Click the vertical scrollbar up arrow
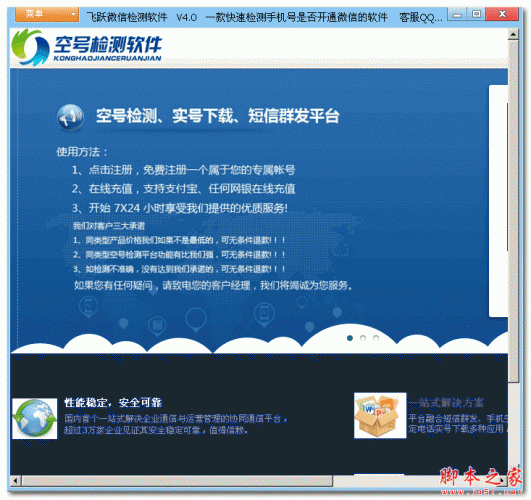Viewport: 531px width, 500px height. pos(513,34)
